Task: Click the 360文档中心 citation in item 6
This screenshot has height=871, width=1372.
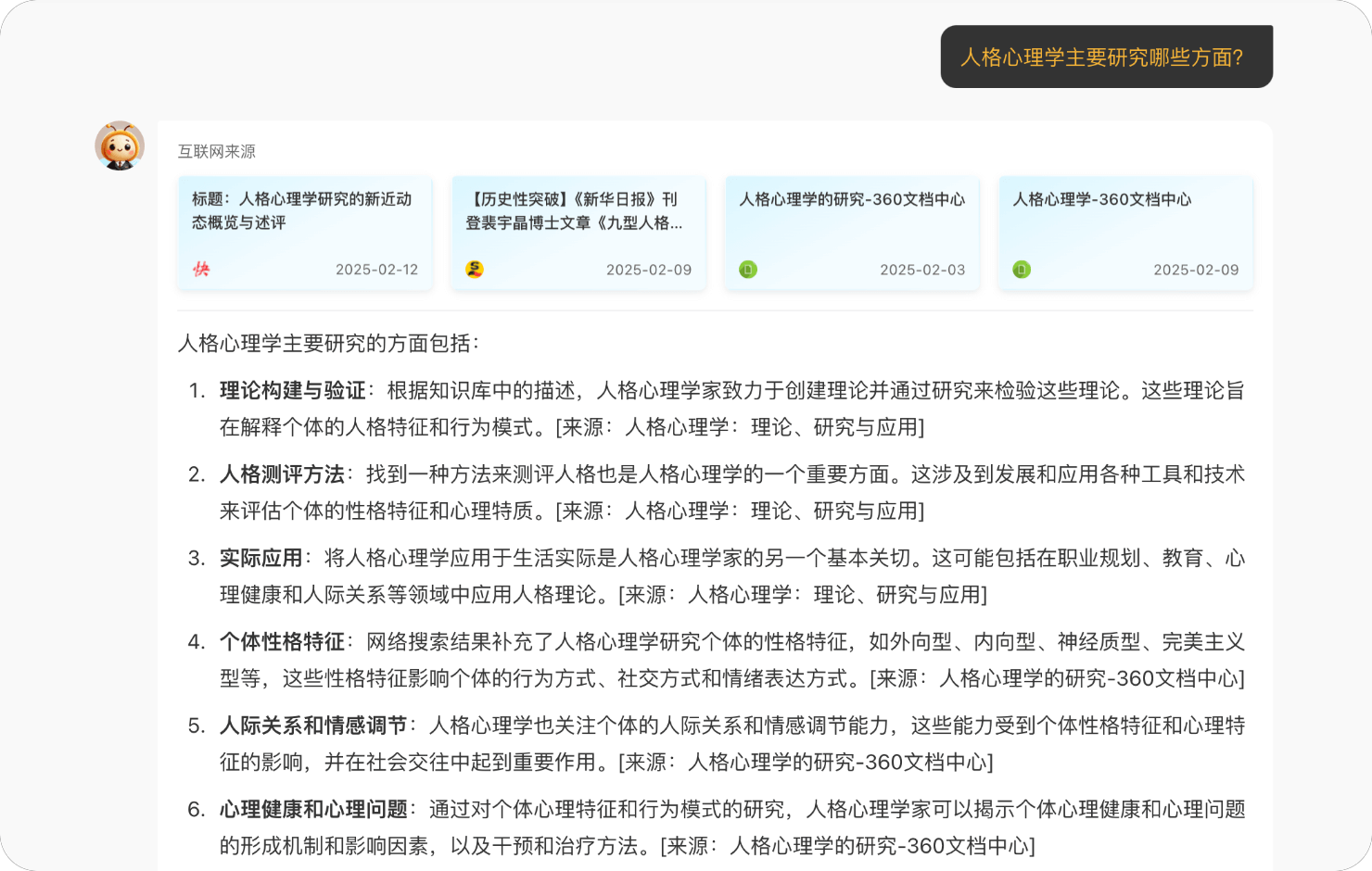Action: point(848,846)
